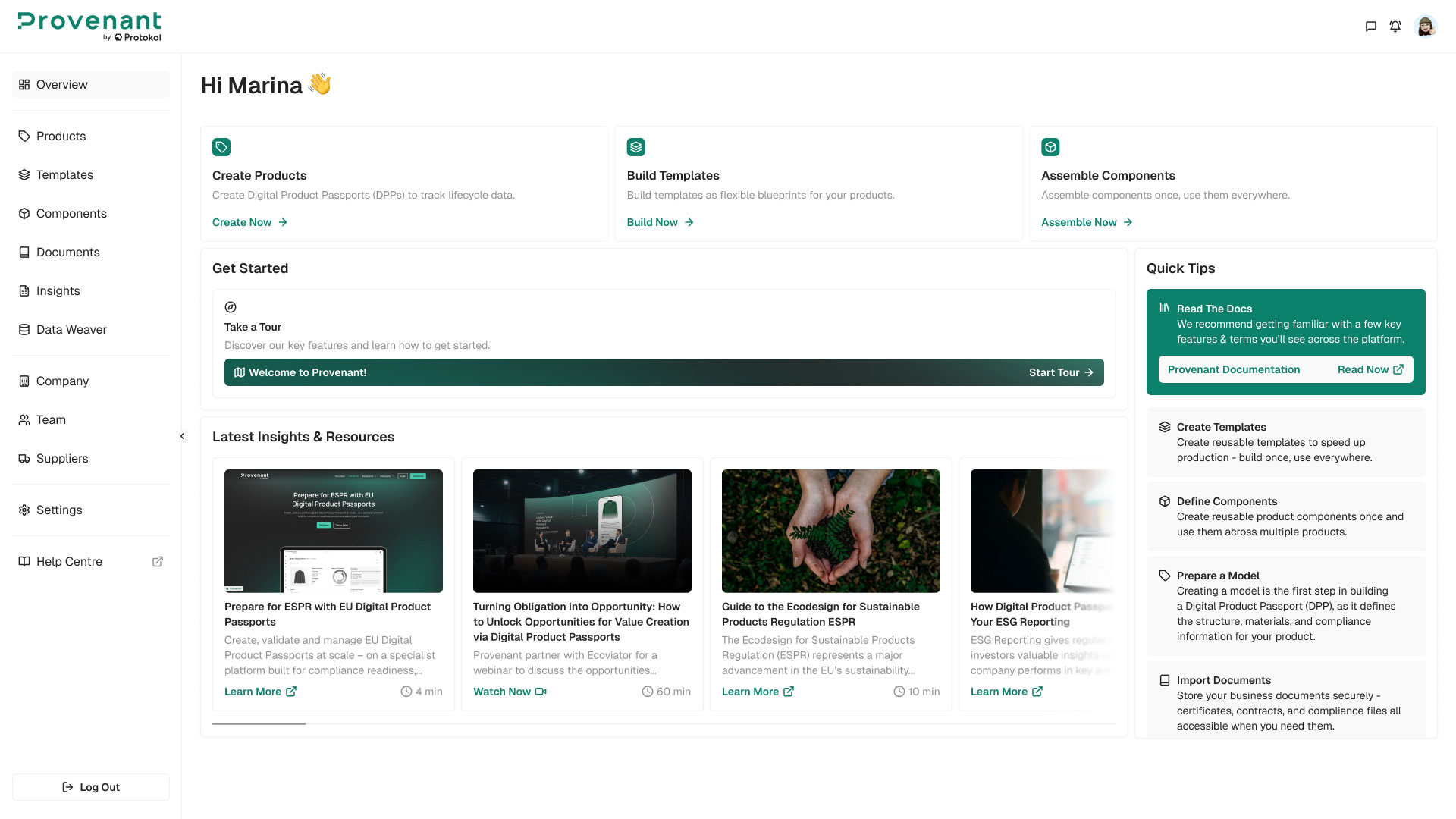The image size is (1456, 819).
Task: Click the Import Documents tip icon
Action: 1165,680
